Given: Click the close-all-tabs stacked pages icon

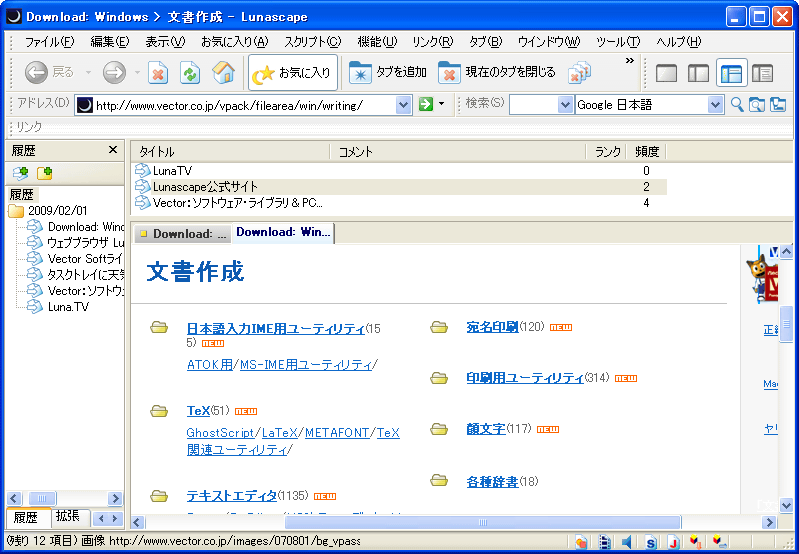Looking at the screenshot, I should click(579, 73).
